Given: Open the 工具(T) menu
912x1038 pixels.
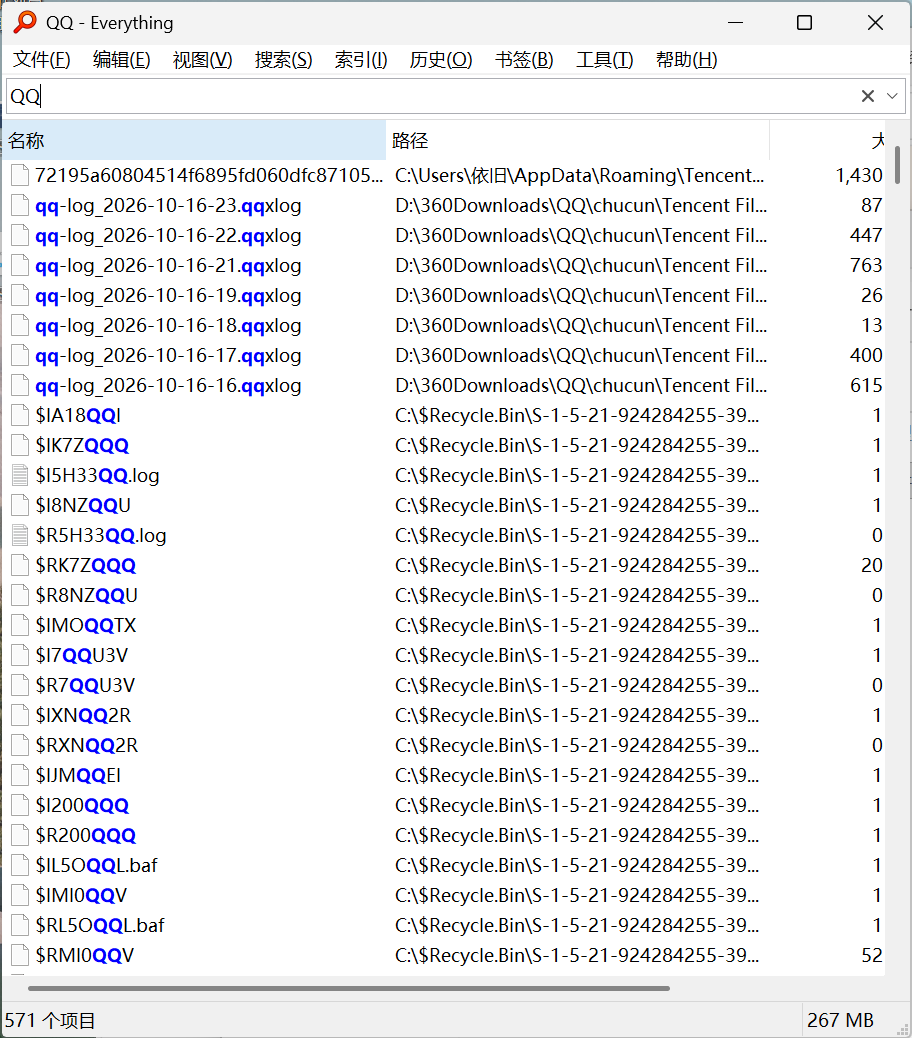Looking at the screenshot, I should click(x=604, y=60).
